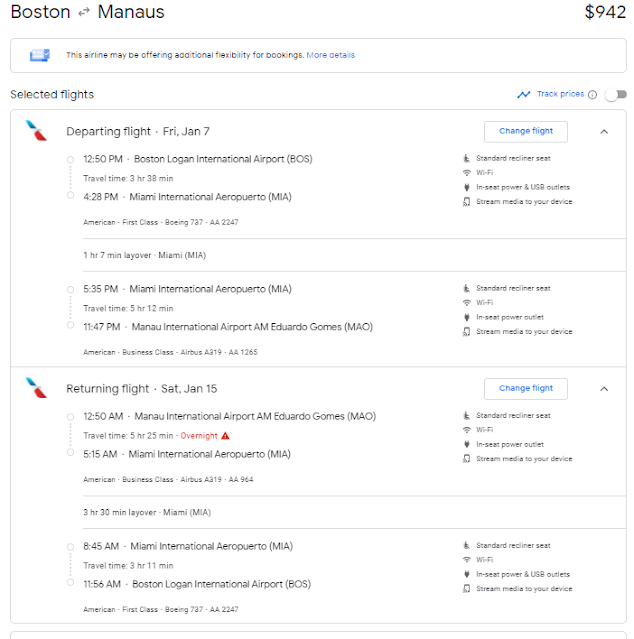Collapse the returning flight details chevron

pyautogui.click(x=604, y=389)
